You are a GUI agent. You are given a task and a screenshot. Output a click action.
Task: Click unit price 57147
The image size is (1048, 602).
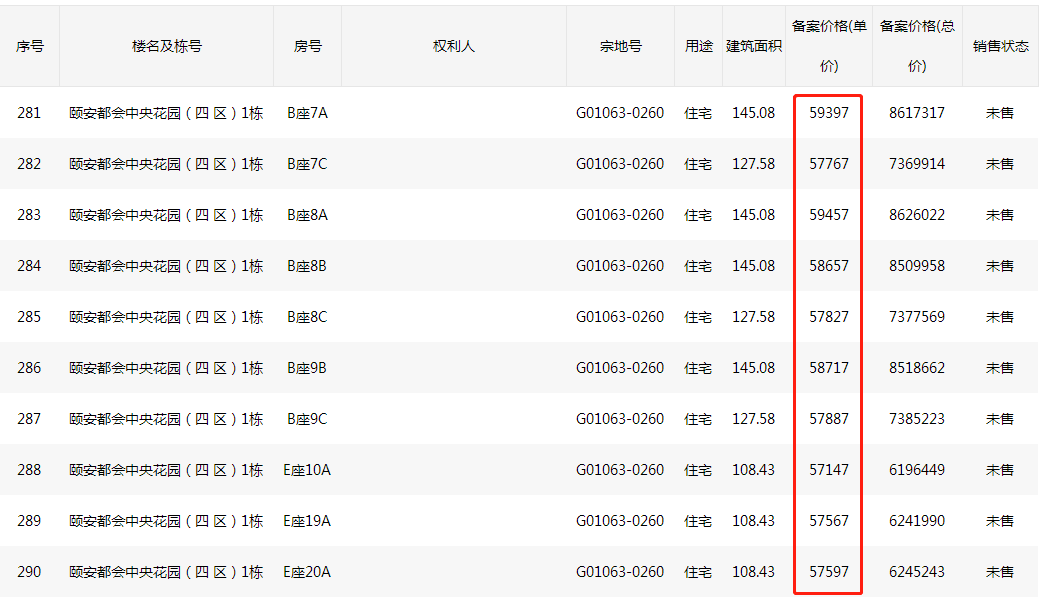click(x=829, y=470)
